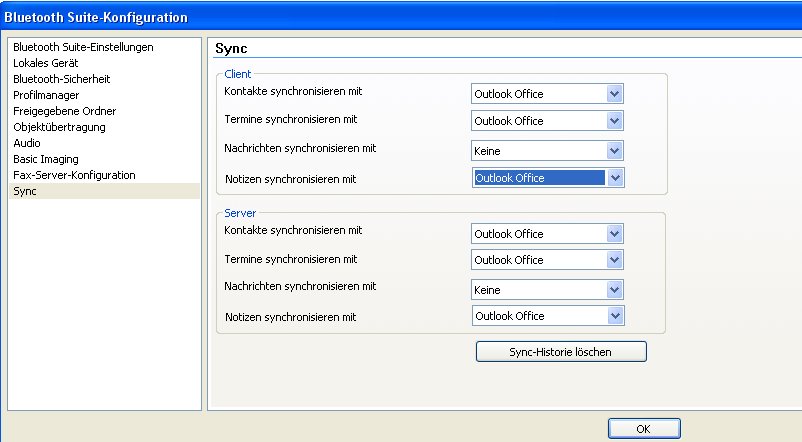Open Lokales Gerät settings page
The height and width of the screenshot is (442, 802).
(x=46, y=63)
